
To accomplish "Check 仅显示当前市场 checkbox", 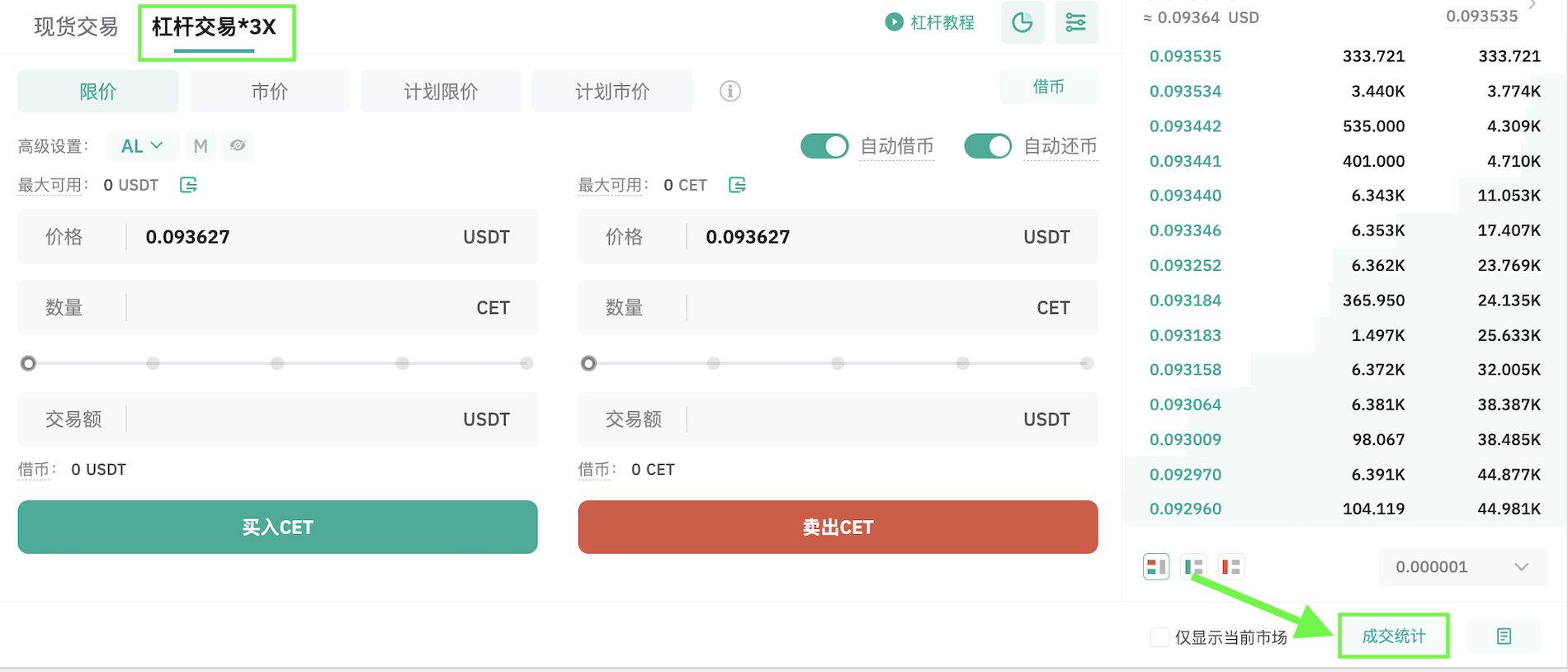I will (x=1159, y=637).
